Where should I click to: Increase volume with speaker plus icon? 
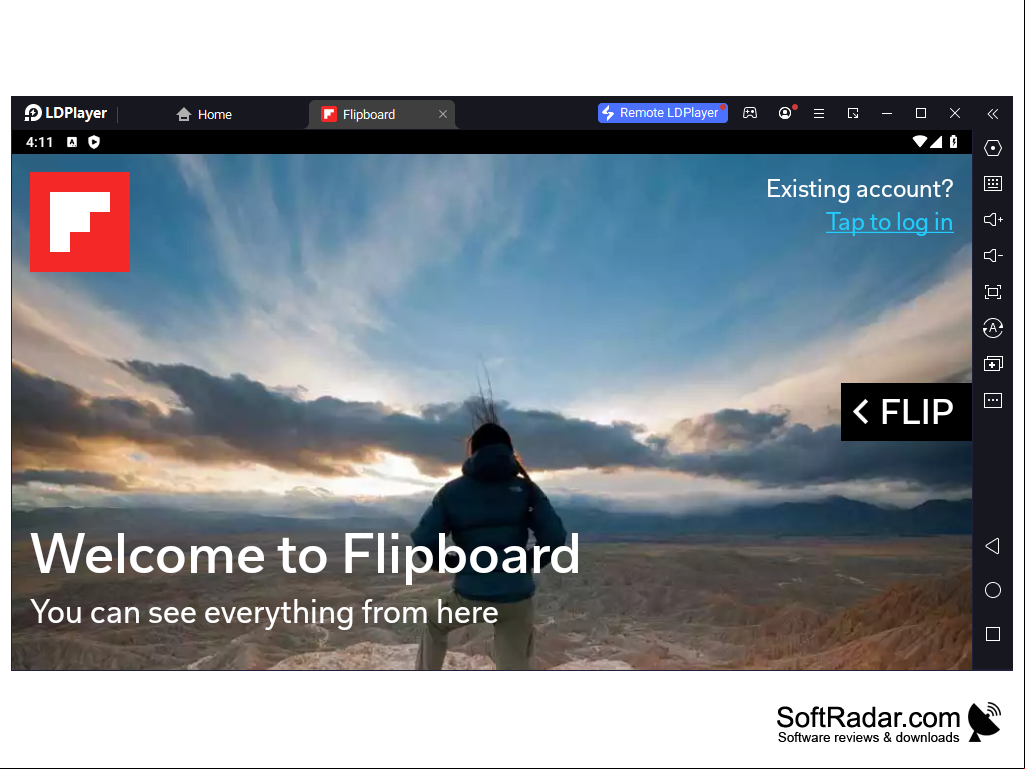coord(992,220)
